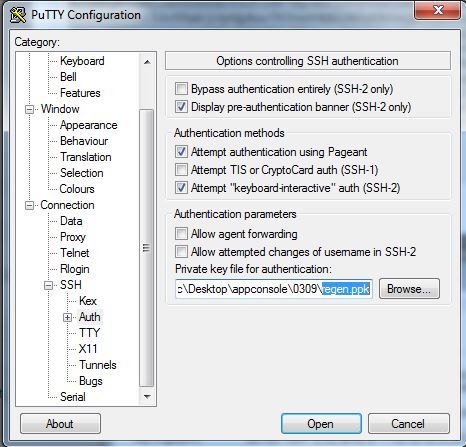This screenshot has height=447, width=466.
Task: Open X11 forwarding settings
Action: point(88,349)
